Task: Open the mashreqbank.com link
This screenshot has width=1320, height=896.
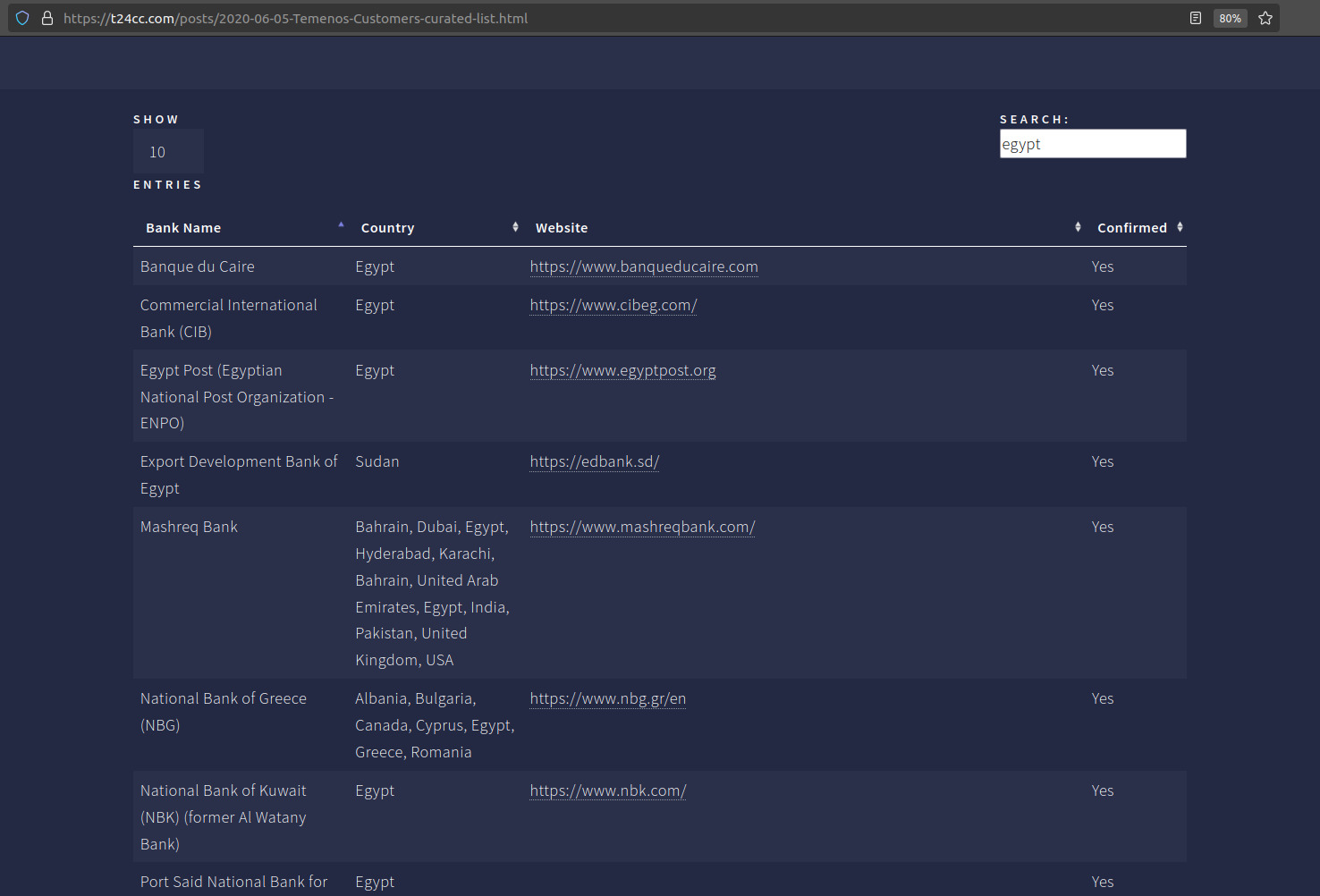Action: click(x=642, y=527)
